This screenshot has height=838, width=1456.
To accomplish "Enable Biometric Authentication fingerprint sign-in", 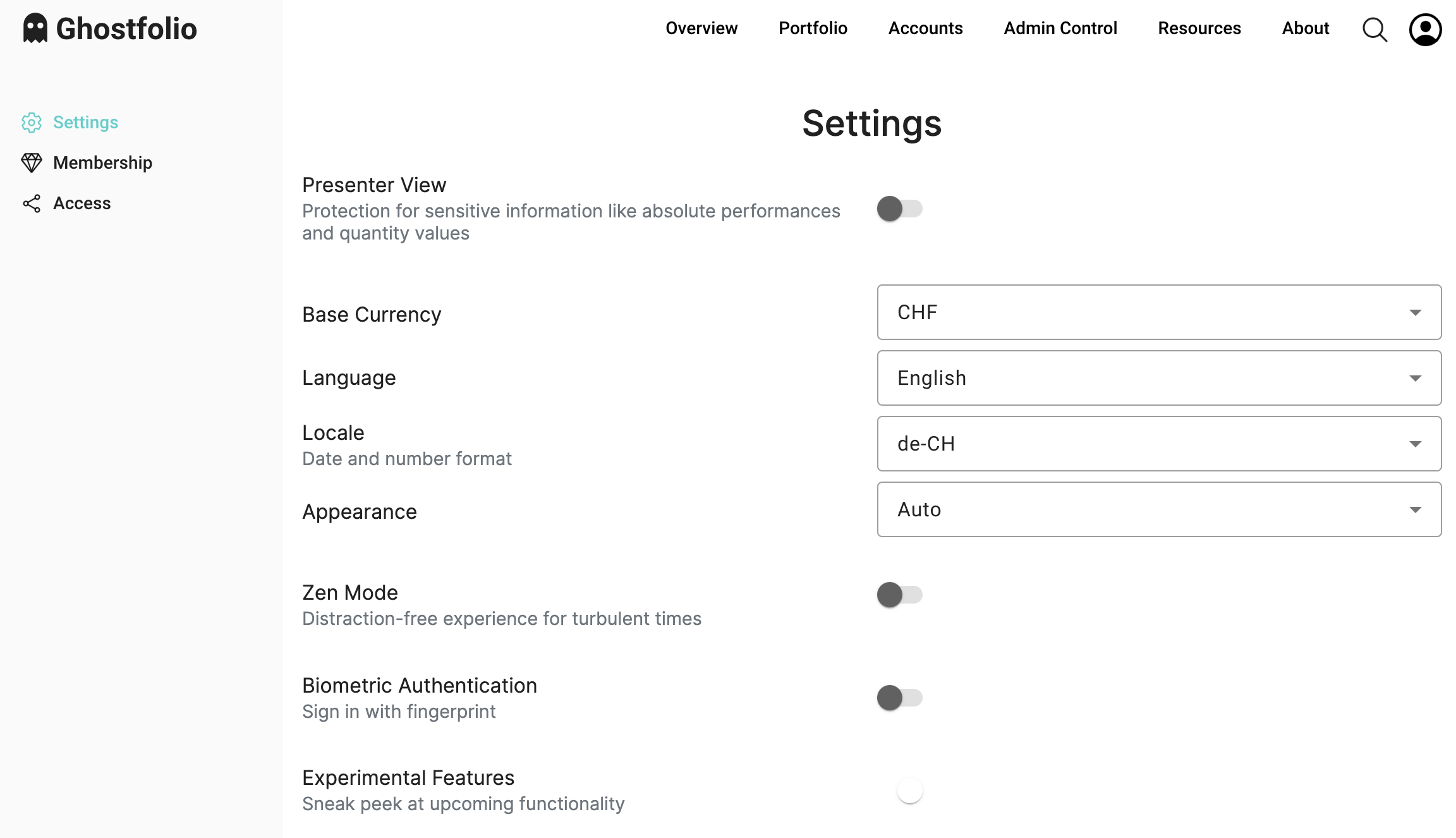I will (900, 698).
